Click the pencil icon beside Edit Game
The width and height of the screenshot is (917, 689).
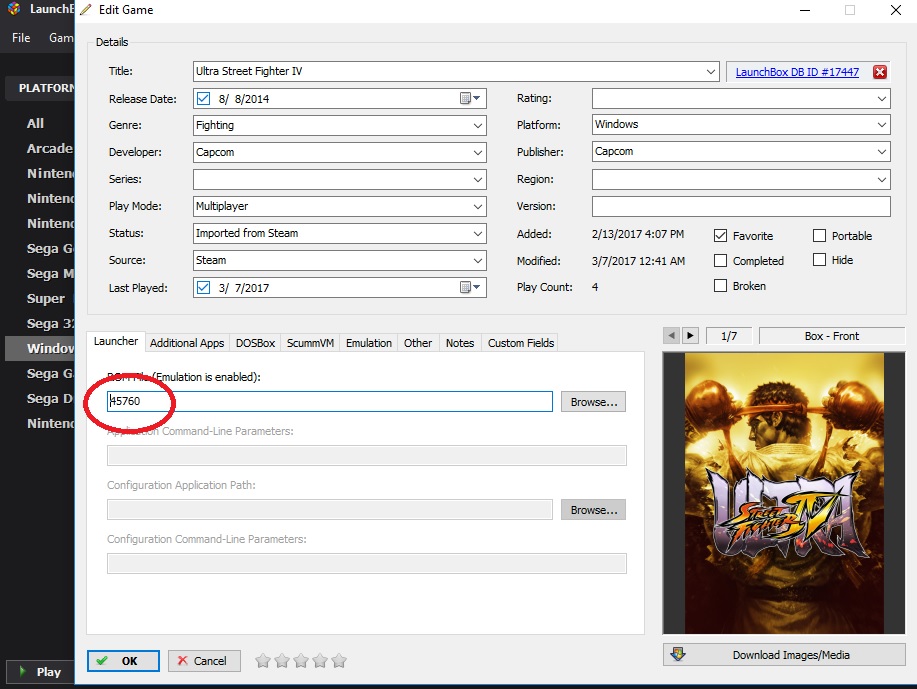(x=86, y=9)
